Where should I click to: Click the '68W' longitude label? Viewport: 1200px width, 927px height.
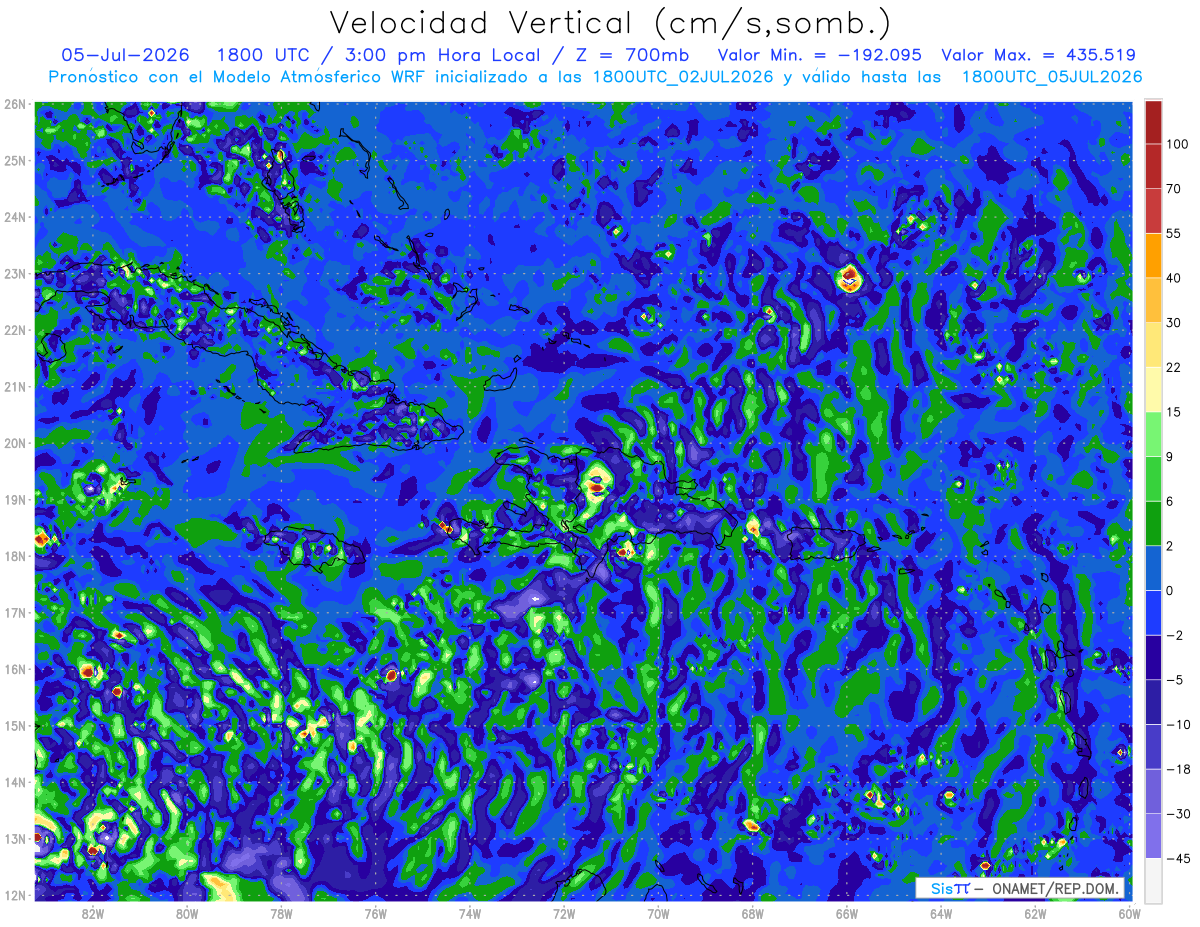pyautogui.click(x=753, y=914)
